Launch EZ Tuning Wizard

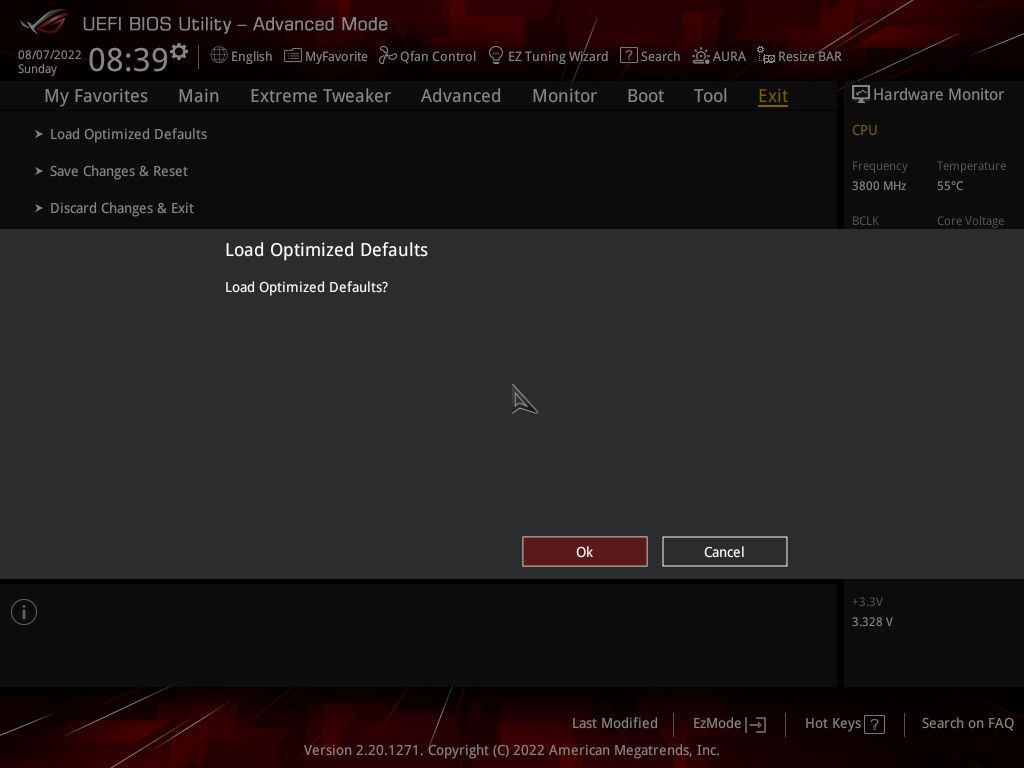pyautogui.click(x=558, y=57)
